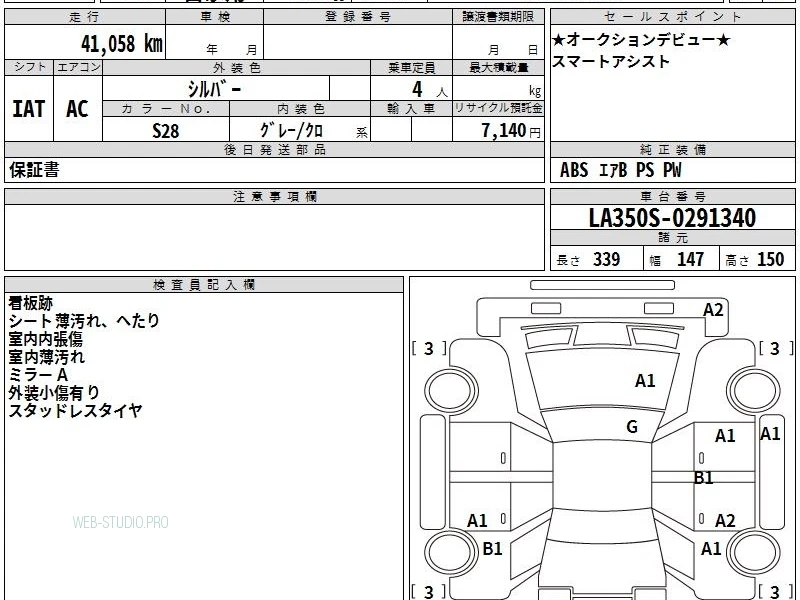
Task: Click the B1 mark near the left rear wheel
Action: (492, 548)
